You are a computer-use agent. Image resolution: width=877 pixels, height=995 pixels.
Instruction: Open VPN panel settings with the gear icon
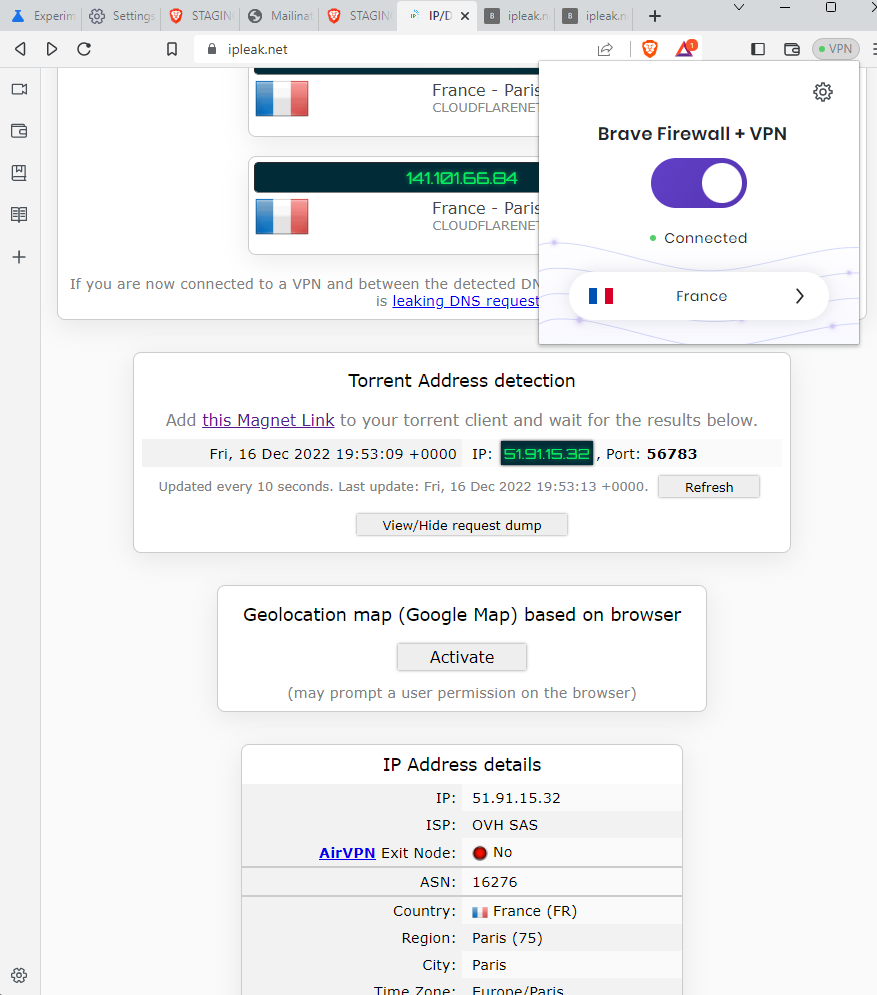[x=822, y=91]
